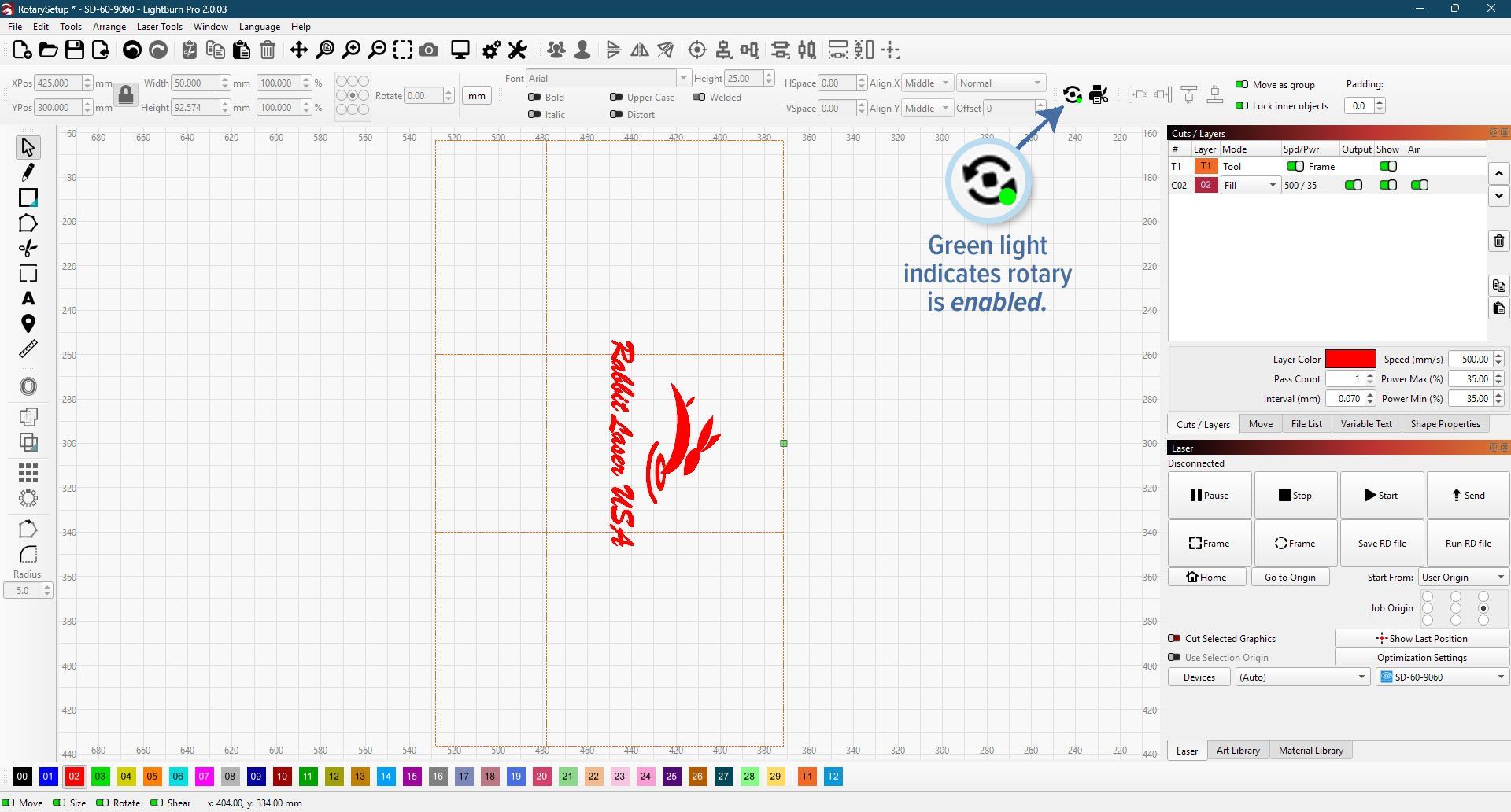Click the Save Project disk icon

[x=75, y=50]
